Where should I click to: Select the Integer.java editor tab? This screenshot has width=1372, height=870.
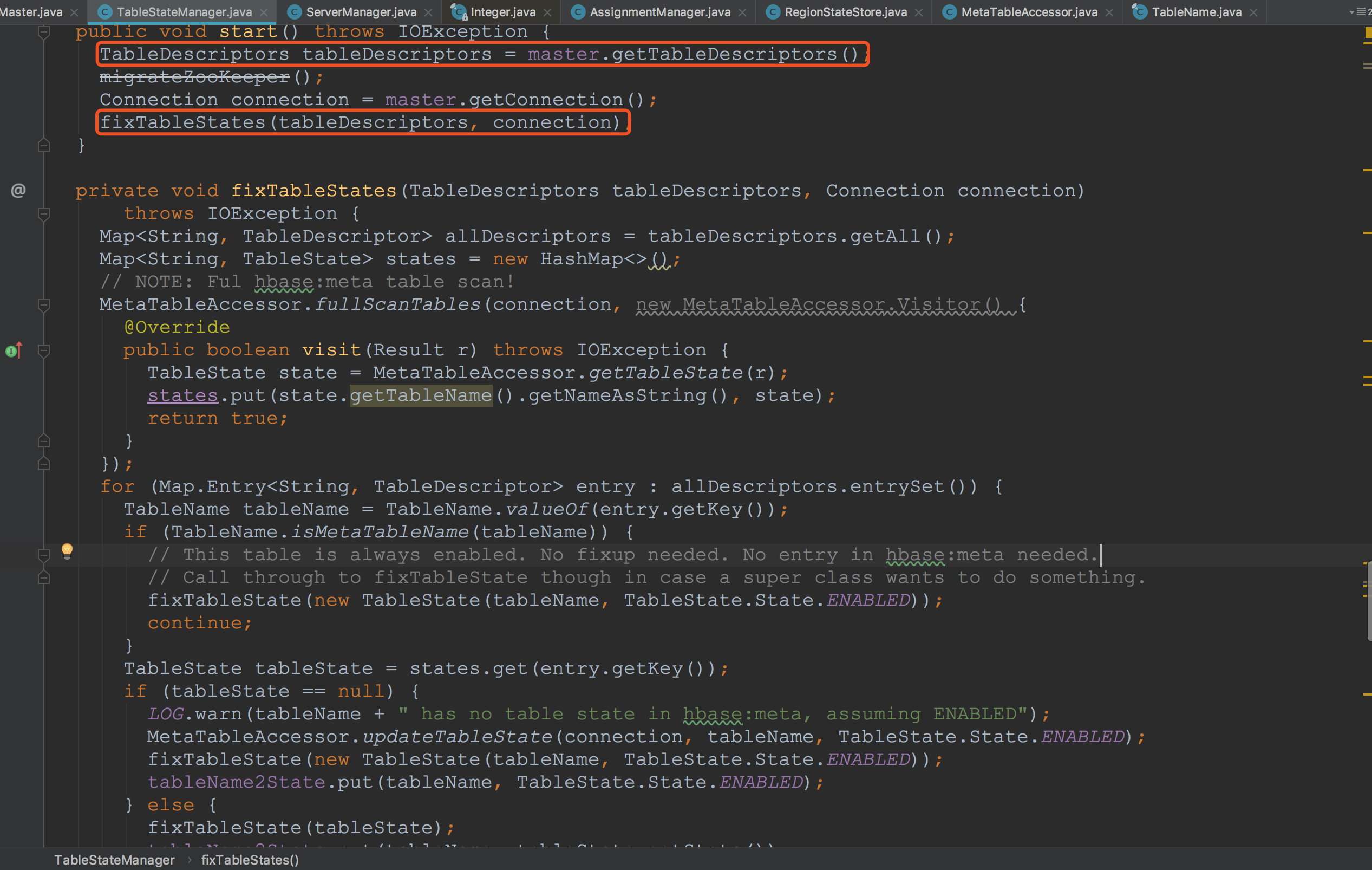pos(503,12)
